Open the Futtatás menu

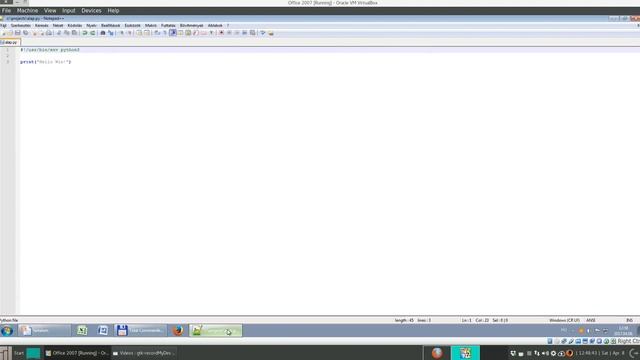point(168,25)
